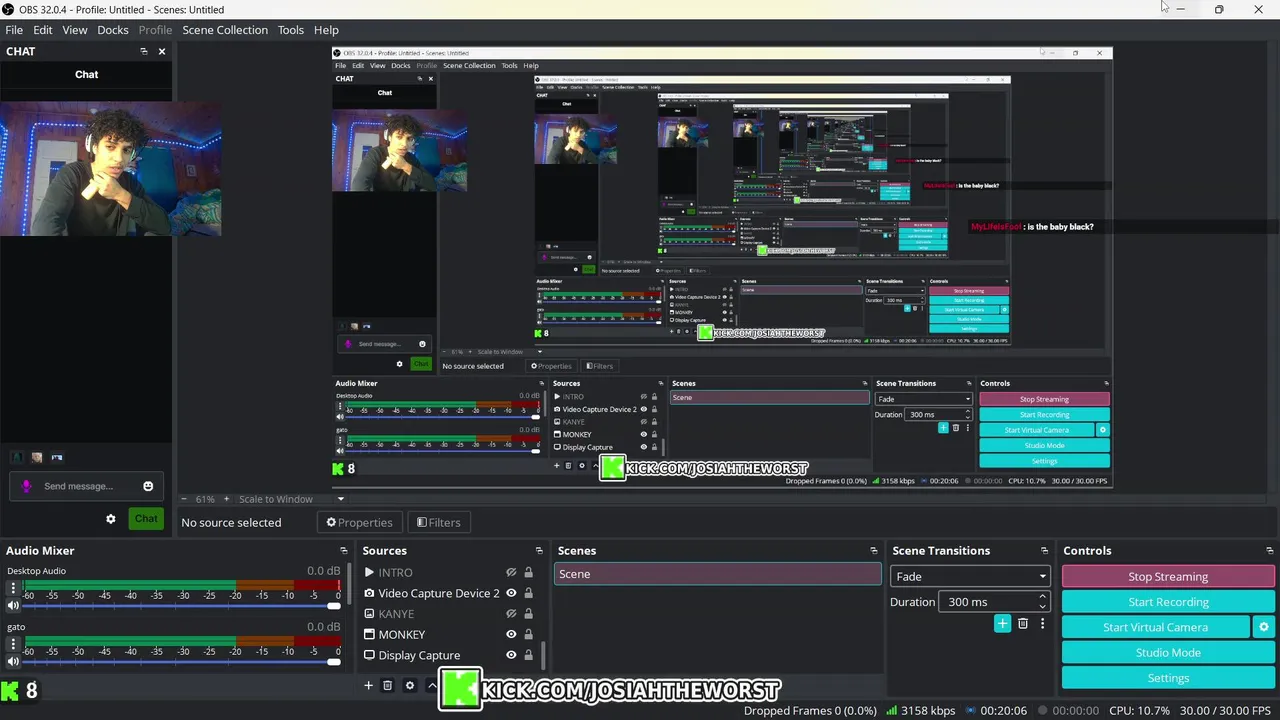Undock the Scene Transitions panel
This screenshot has height=720, width=1280.
click(1045, 551)
